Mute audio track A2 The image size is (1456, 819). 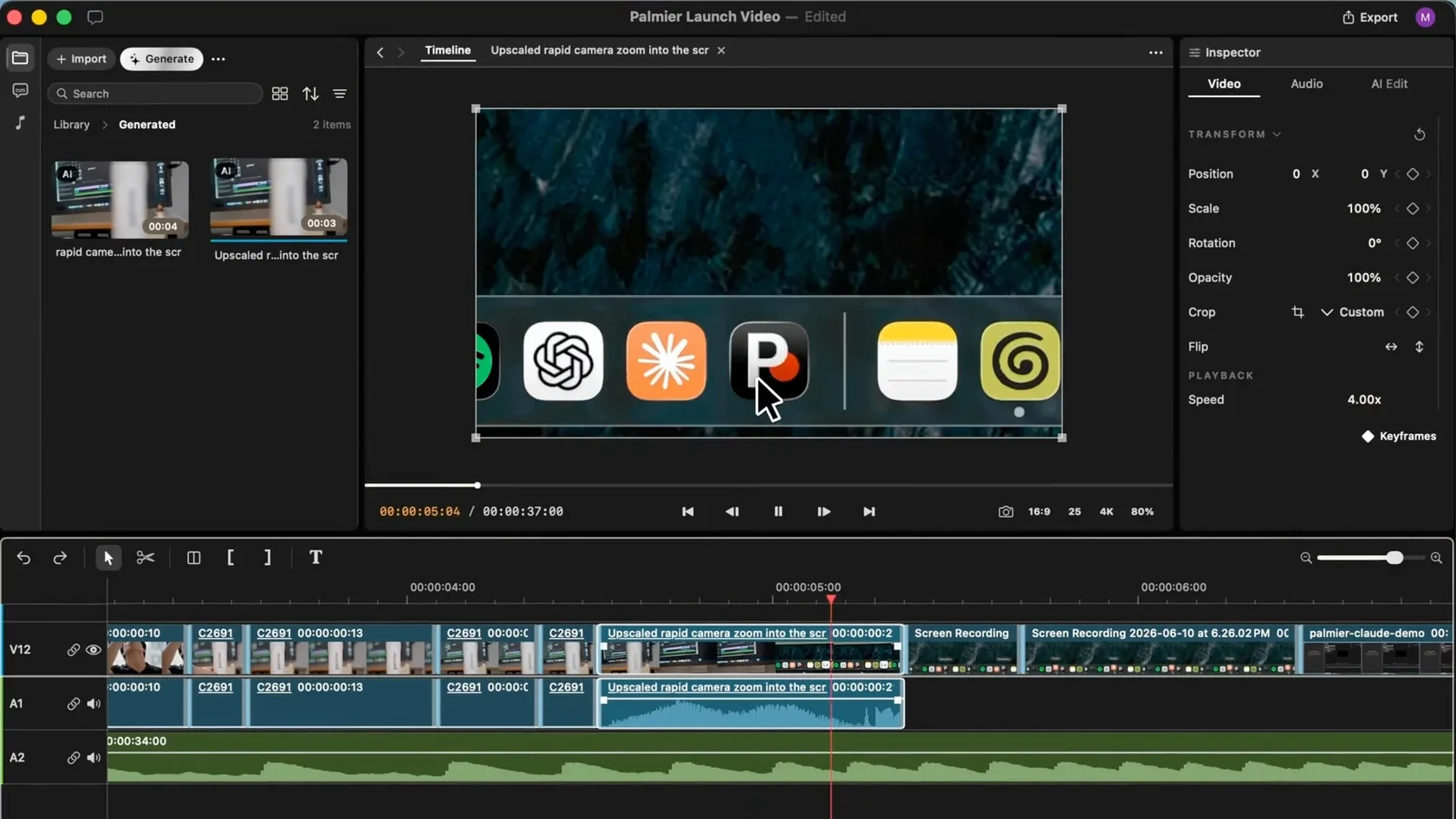click(x=94, y=757)
